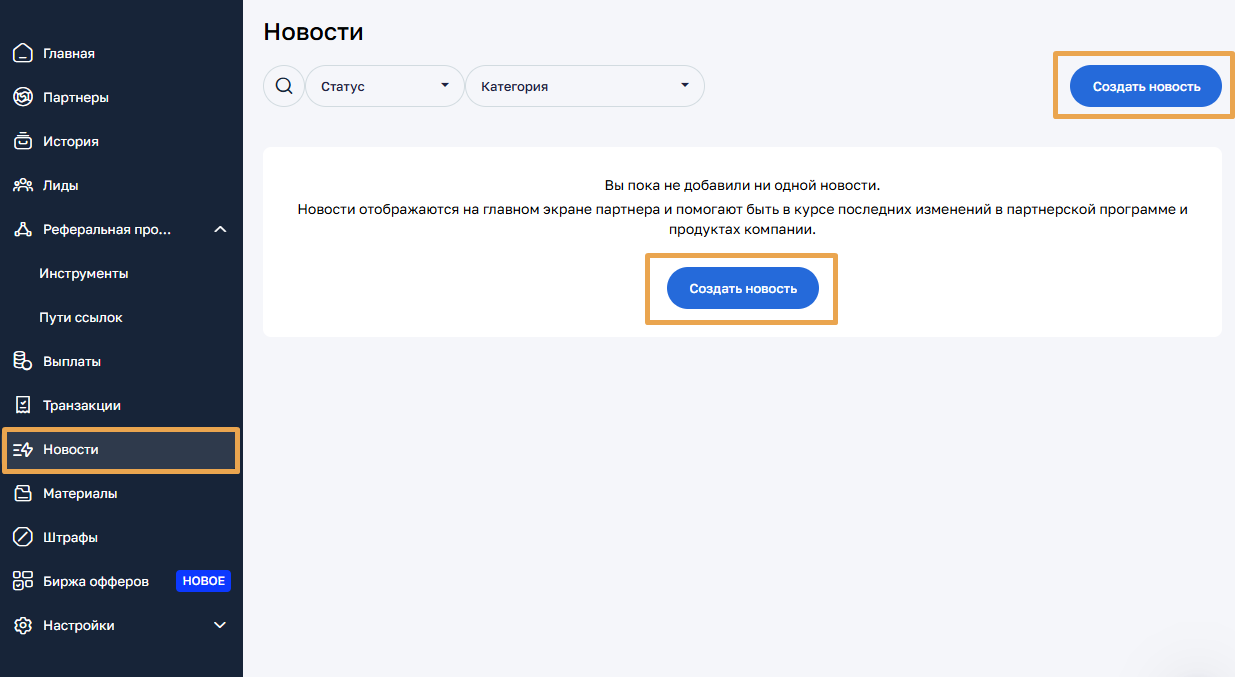The width and height of the screenshot is (1235, 677).
Task: Click the Транзакции receipt icon
Action: 23,406
